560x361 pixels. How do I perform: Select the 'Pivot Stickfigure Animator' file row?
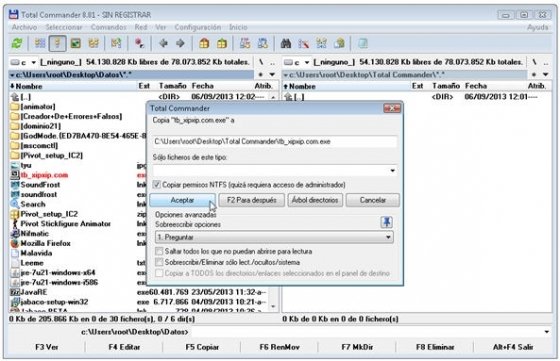(78, 224)
